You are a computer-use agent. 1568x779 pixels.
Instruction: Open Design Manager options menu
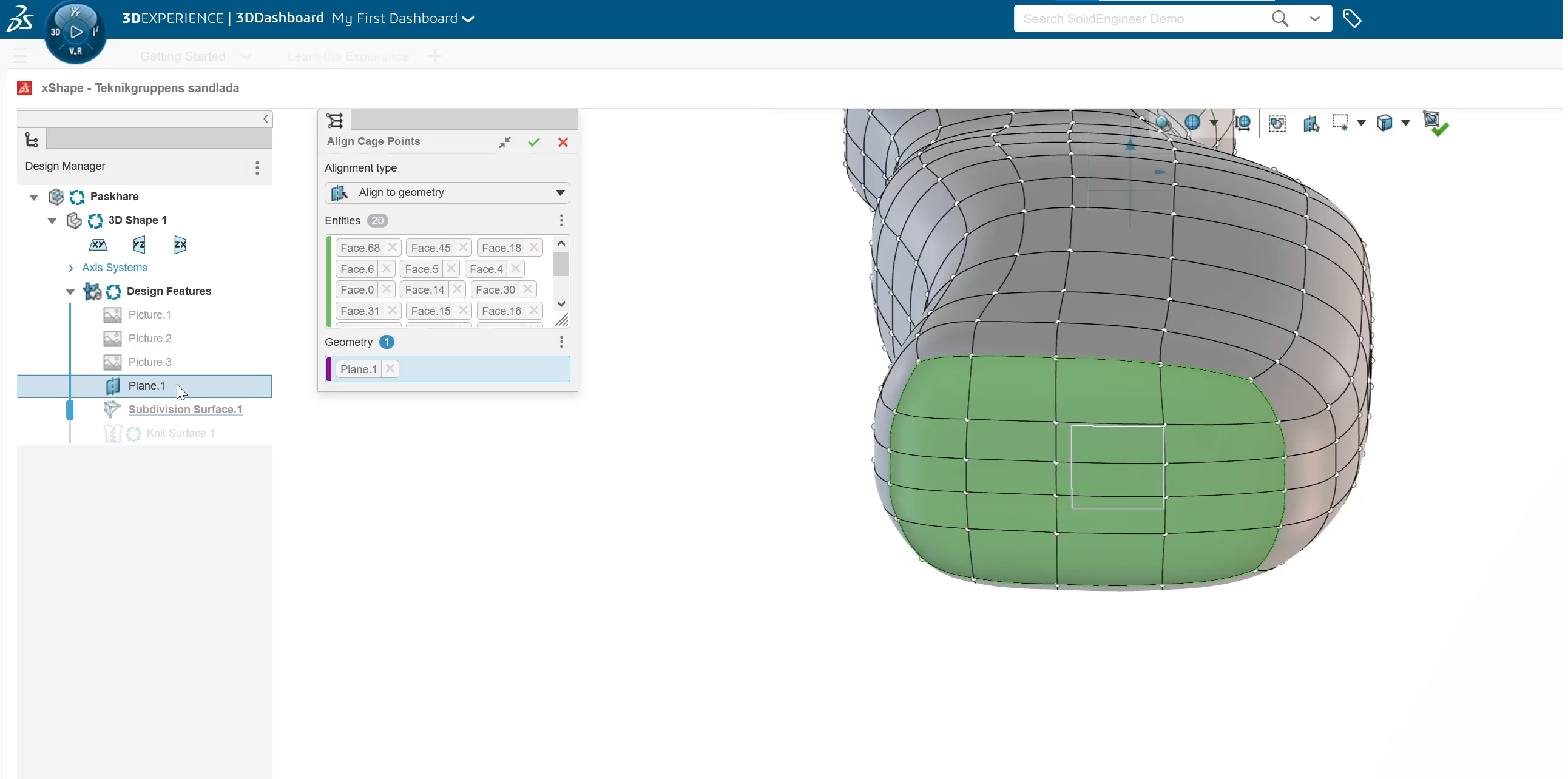pos(257,167)
